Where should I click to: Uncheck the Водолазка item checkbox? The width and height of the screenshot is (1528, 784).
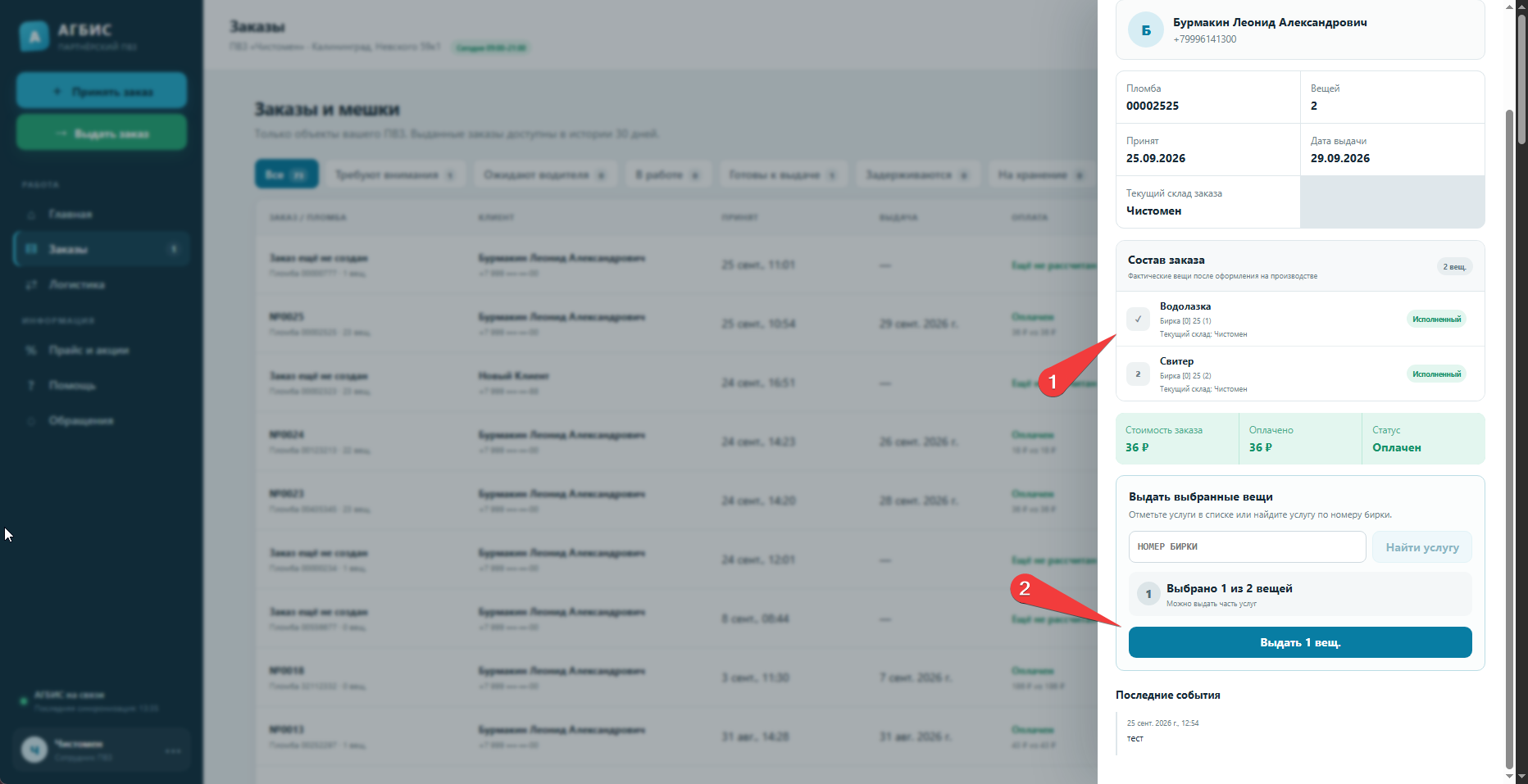click(x=1138, y=319)
